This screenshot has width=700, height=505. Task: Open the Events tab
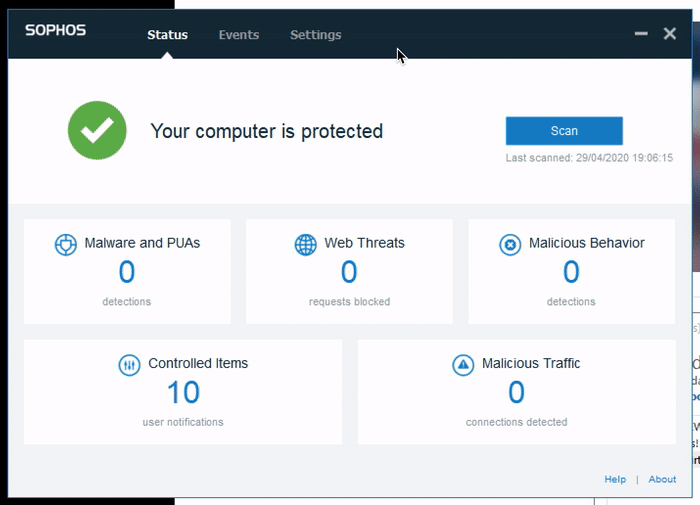239,35
